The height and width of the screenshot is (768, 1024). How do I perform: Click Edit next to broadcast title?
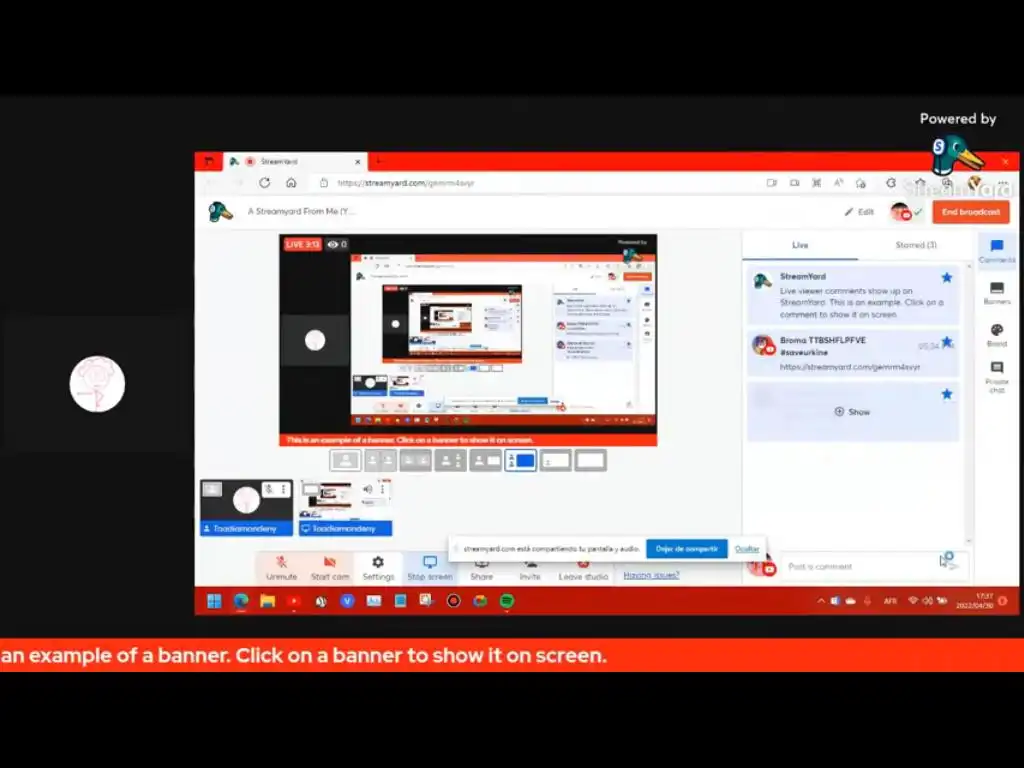coord(859,212)
